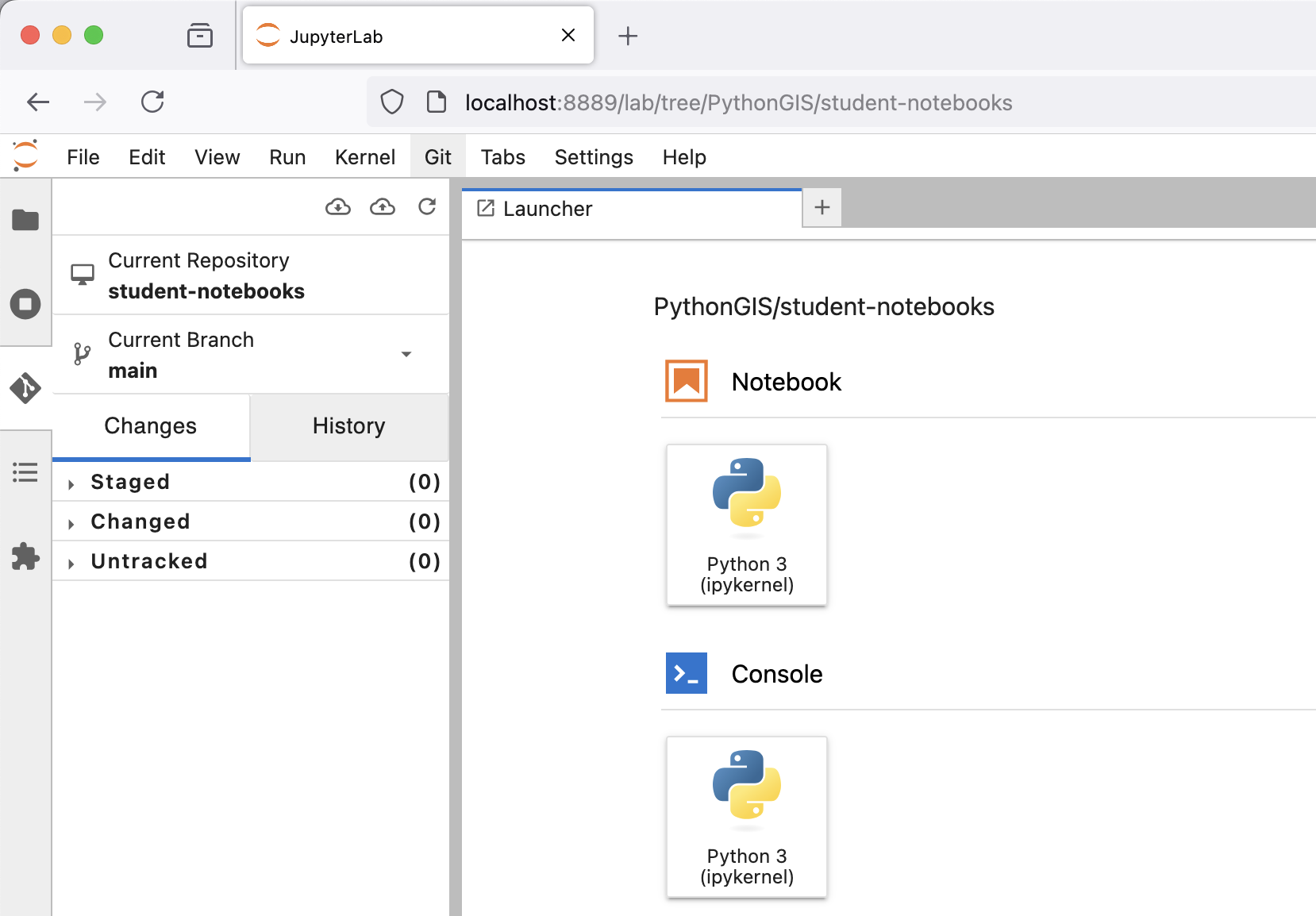Click the PythonGIS/student-notebooks launcher heading
This screenshot has height=916, width=1316.
[824, 306]
